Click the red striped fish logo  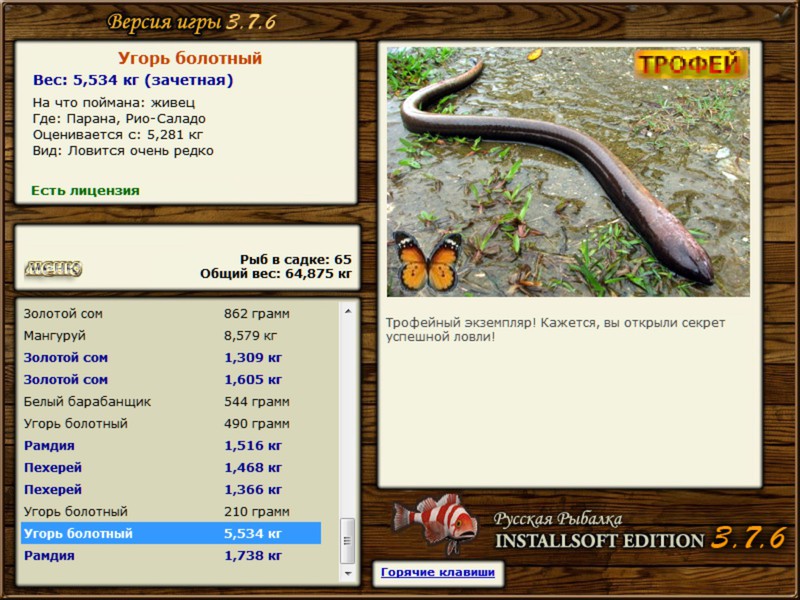[x=435, y=524]
